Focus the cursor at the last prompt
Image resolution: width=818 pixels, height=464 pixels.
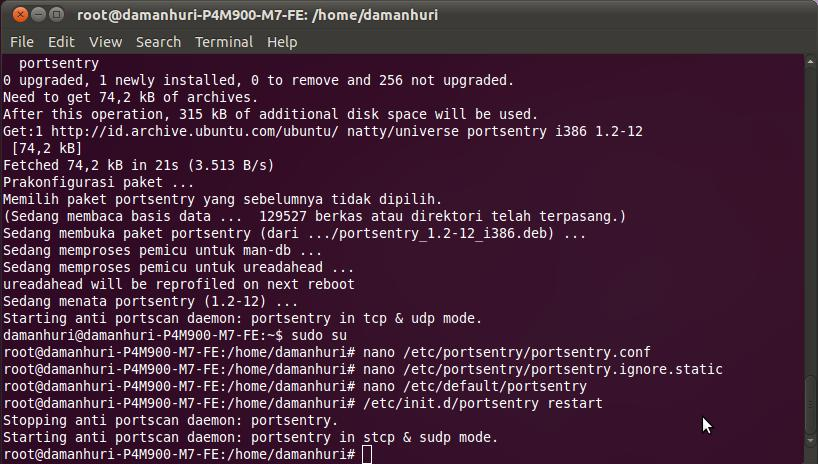click(x=367, y=455)
